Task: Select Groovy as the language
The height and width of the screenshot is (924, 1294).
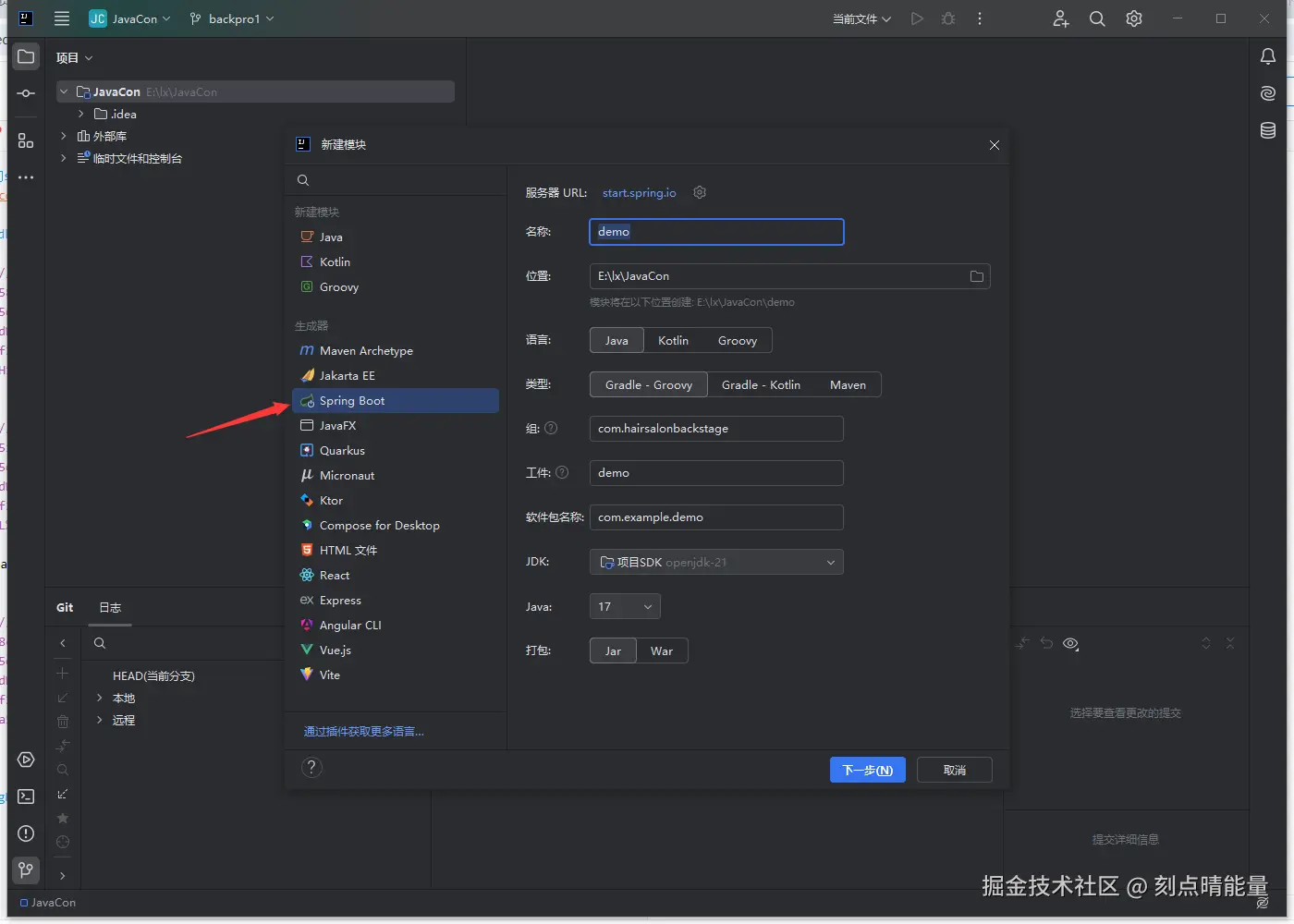Action: click(x=738, y=340)
